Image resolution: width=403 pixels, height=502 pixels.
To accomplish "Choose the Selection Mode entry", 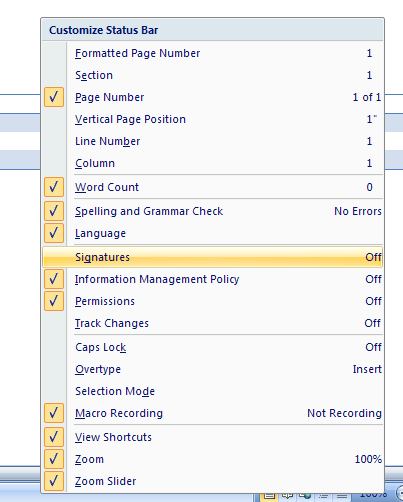I will pos(213,391).
